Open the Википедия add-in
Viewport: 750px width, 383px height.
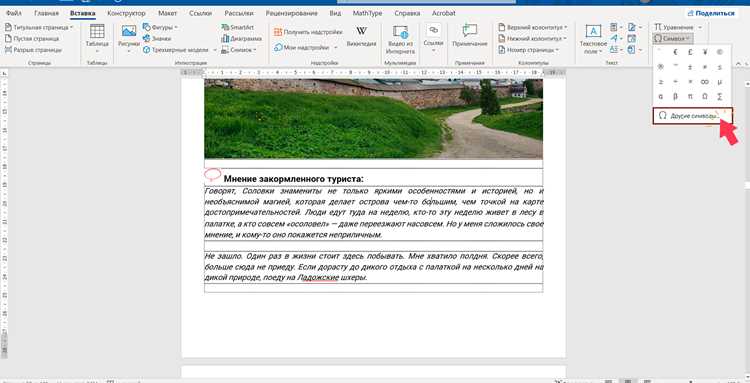pyautogui.click(x=362, y=37)
